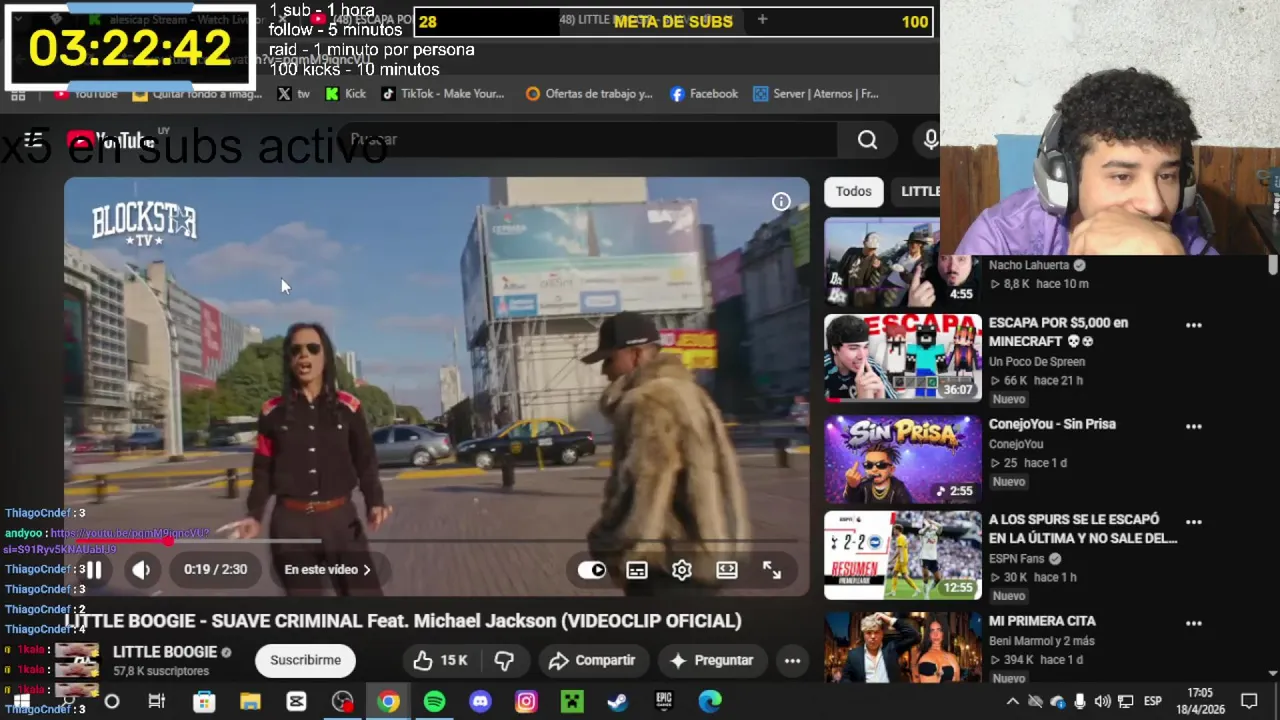Screen dimensions: 1280x720
Task: Open options for 'A LOS SPURS' video
Action: pos(1193,522)
